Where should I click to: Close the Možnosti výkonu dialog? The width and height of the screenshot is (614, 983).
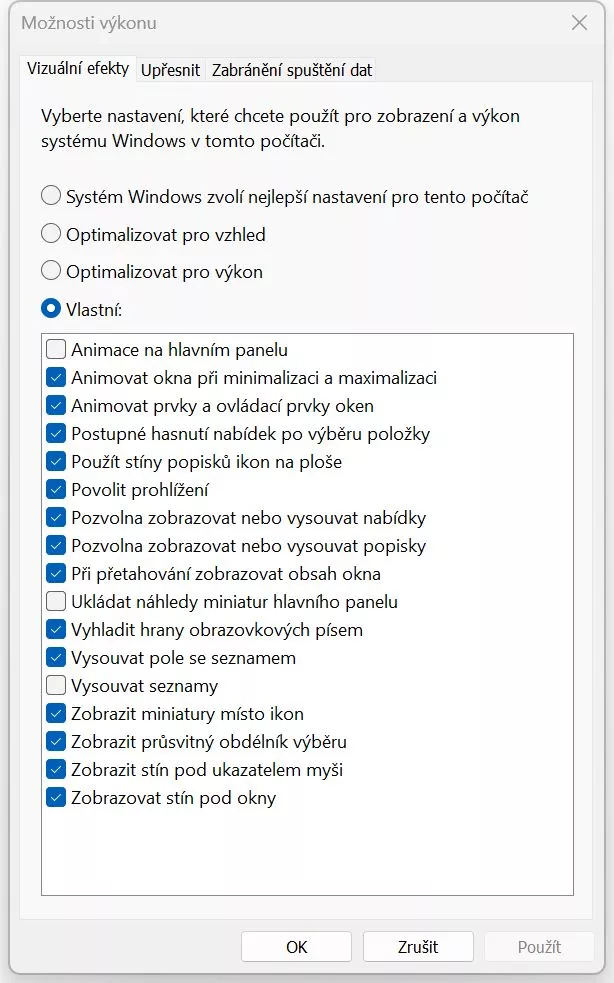pos(579,23)
